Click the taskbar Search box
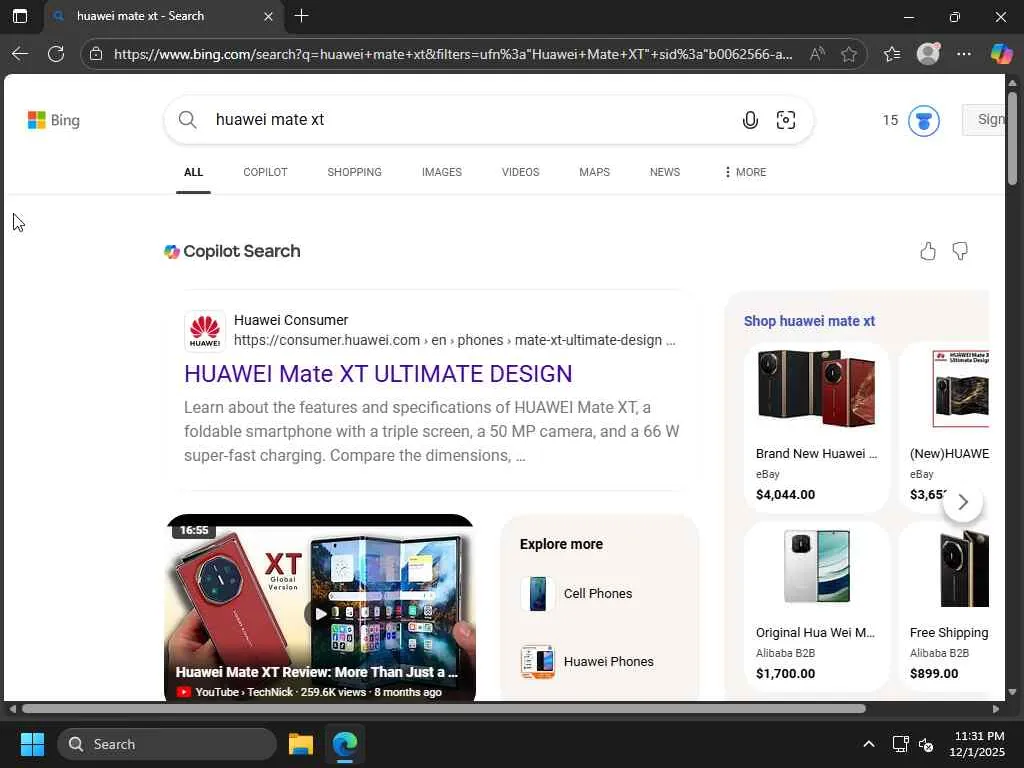Image resolution: width=1024 pixels, height=768 pixels. 167,744
